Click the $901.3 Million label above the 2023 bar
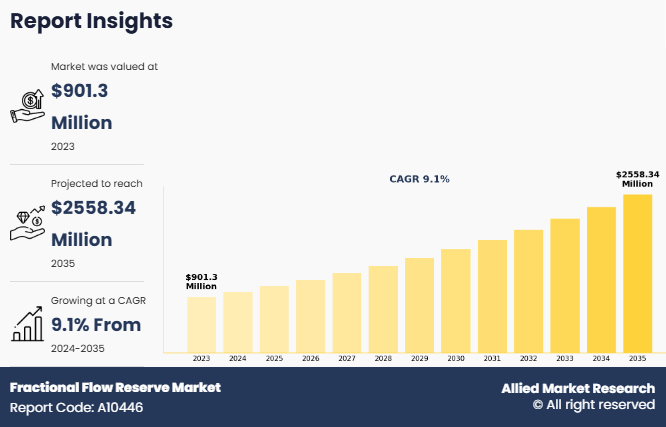The image size is (666, 427). coord(201,282)
